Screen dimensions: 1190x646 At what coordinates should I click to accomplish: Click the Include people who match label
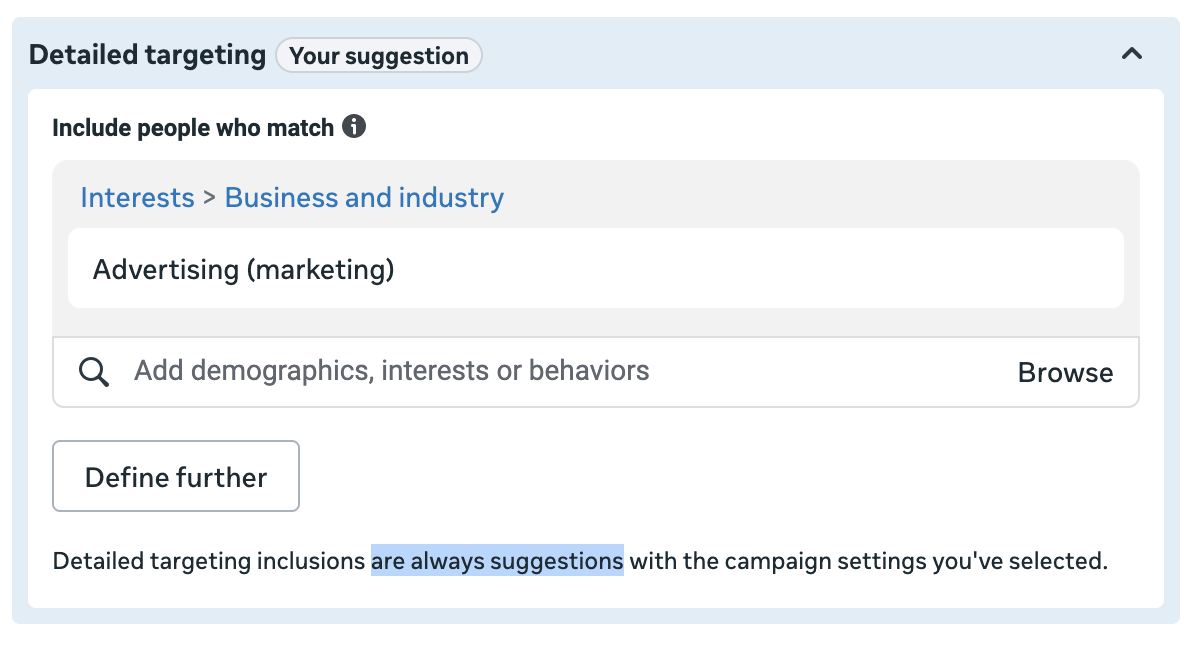[x=192, y=128]
